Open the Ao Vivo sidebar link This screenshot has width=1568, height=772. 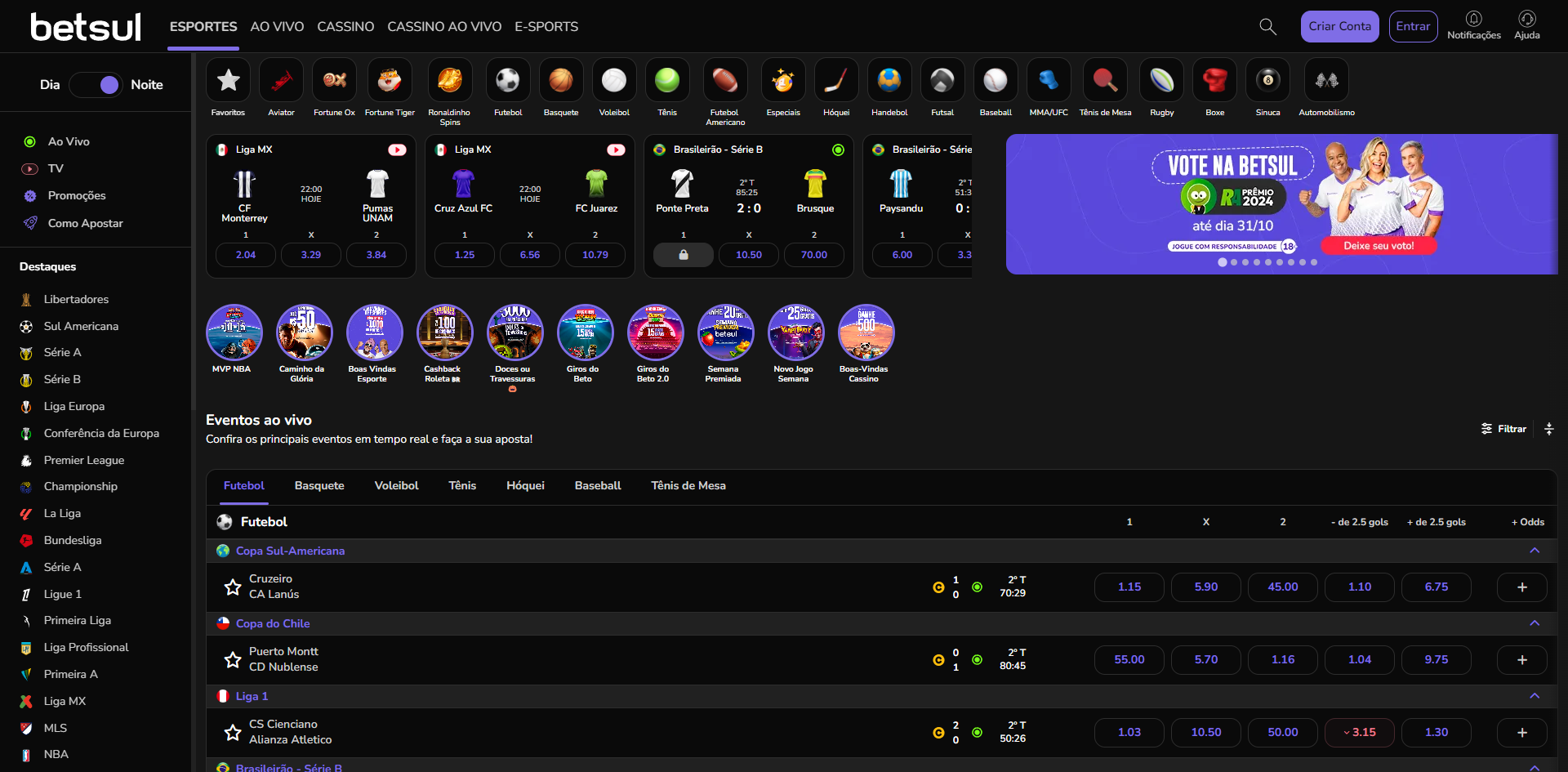click(69, 142)
